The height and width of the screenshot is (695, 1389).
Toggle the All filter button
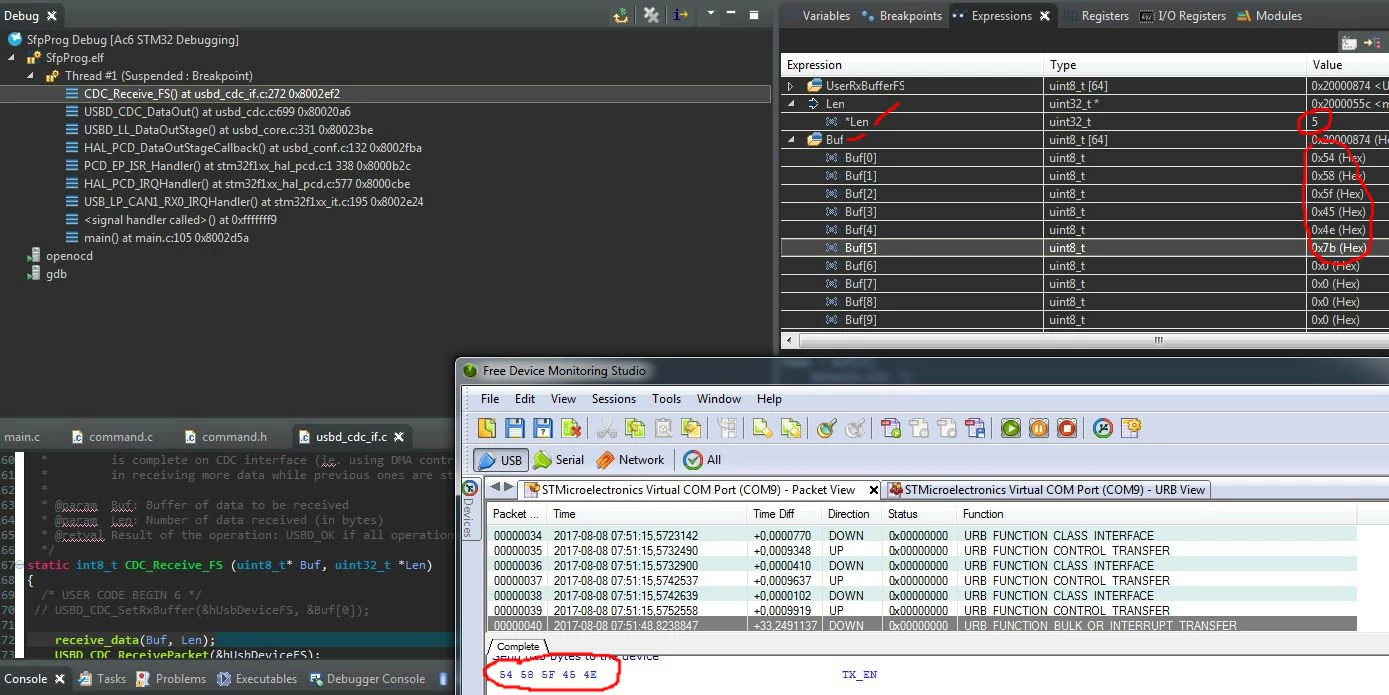click(703, 460)
